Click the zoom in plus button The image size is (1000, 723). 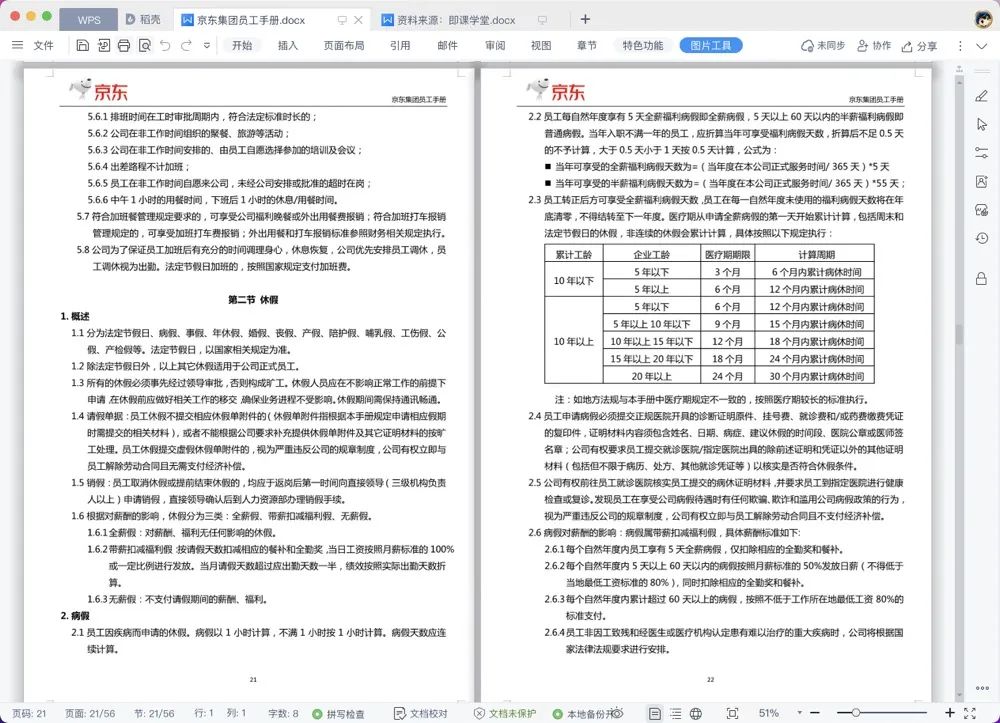pyautogui.click(x=950, y=713)
